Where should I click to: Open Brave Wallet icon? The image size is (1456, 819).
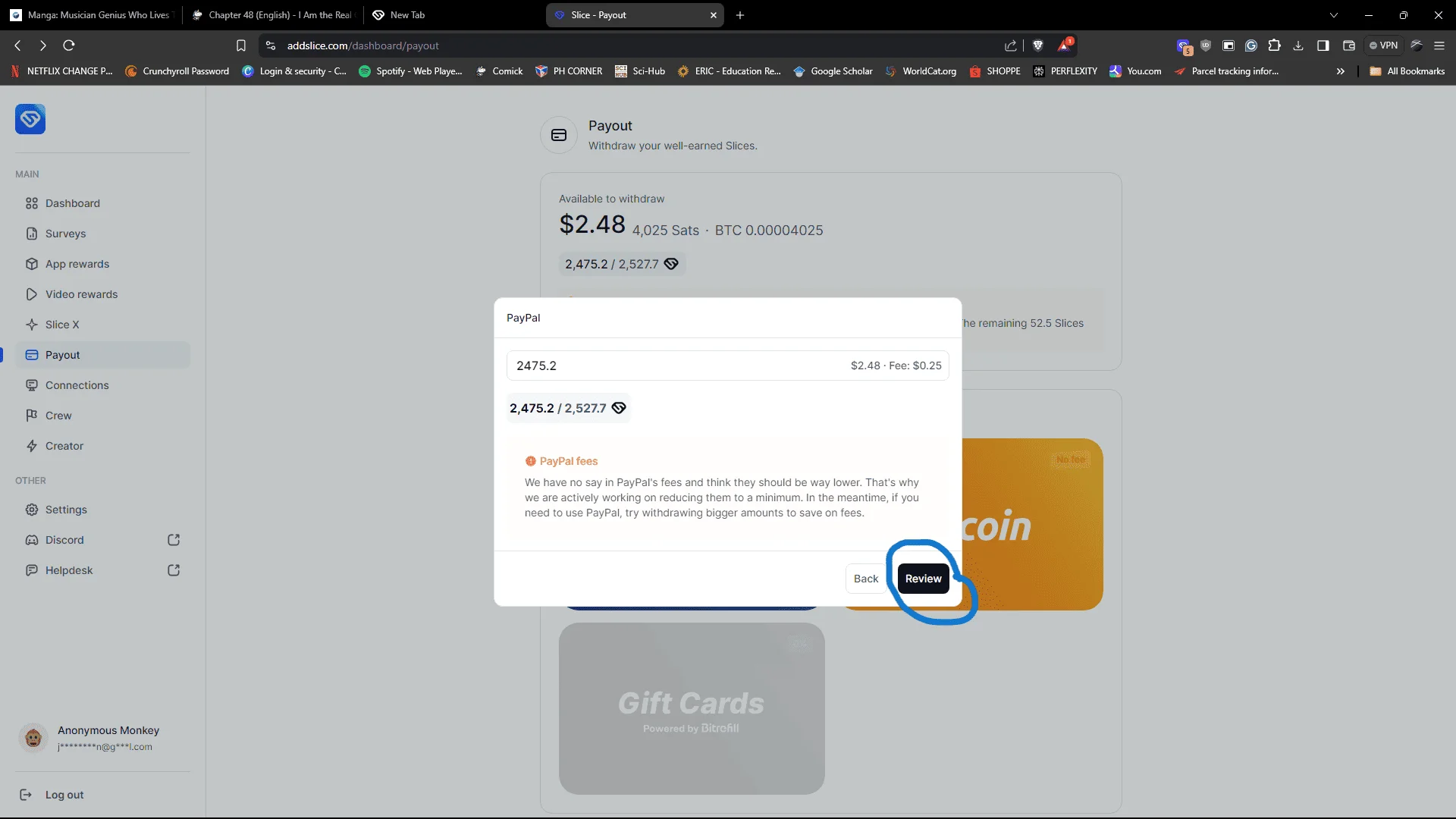pyautogui.click(x=1349, y=45)
